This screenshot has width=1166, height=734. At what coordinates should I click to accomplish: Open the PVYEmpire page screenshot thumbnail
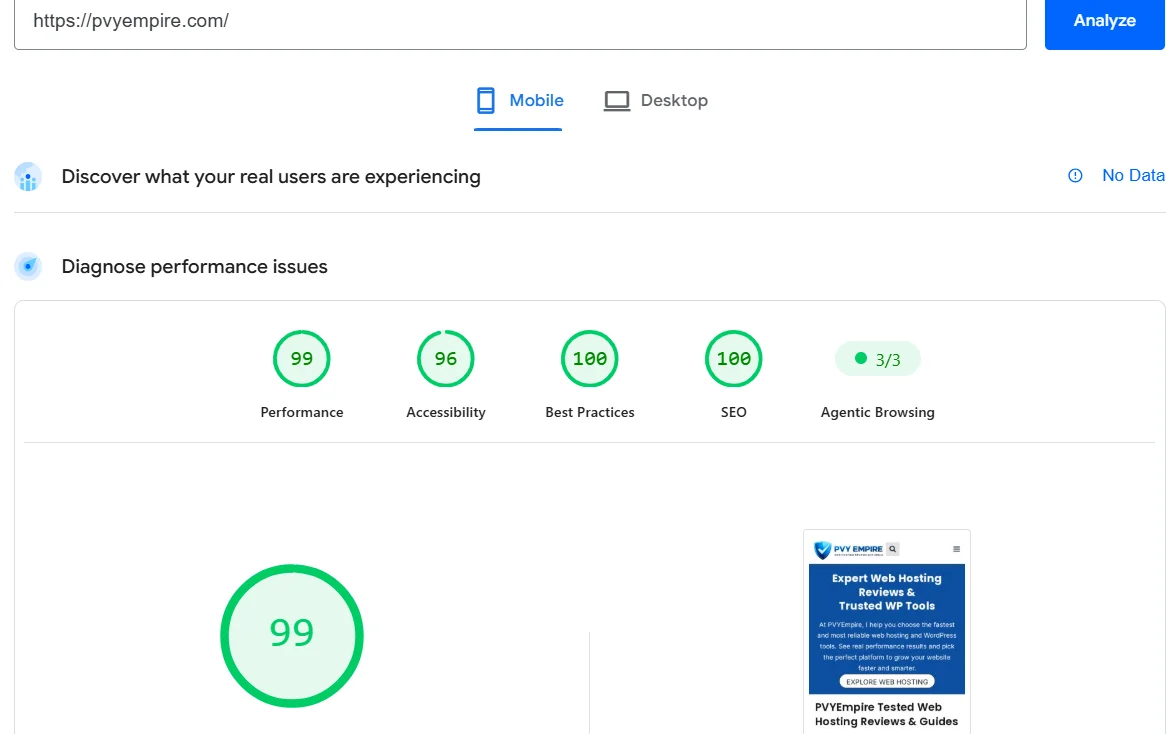coord(886,632)
